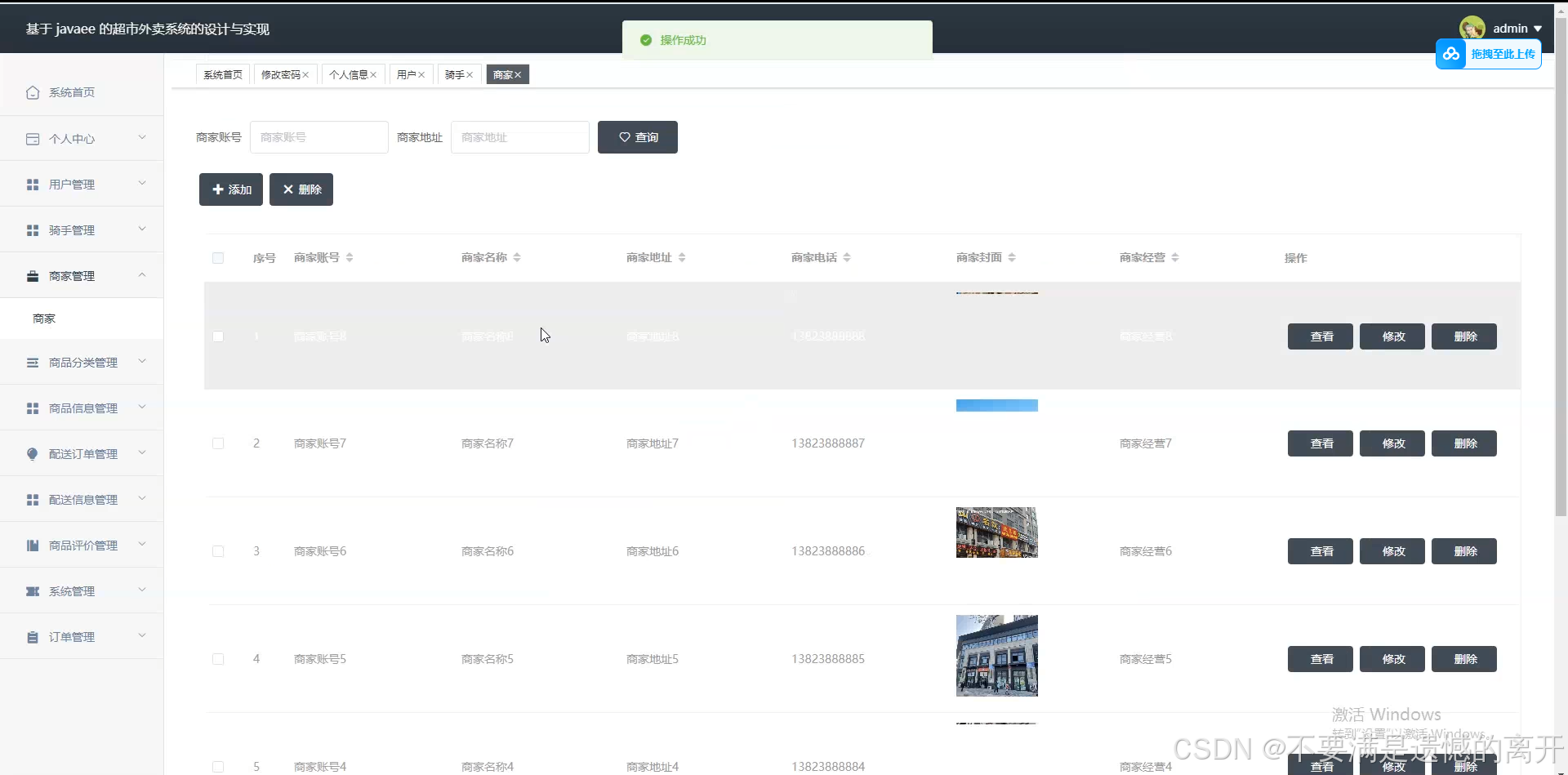Open the cover thumbnail of row 商家账号5
The image size is (1568, 775).
[997, 656]
